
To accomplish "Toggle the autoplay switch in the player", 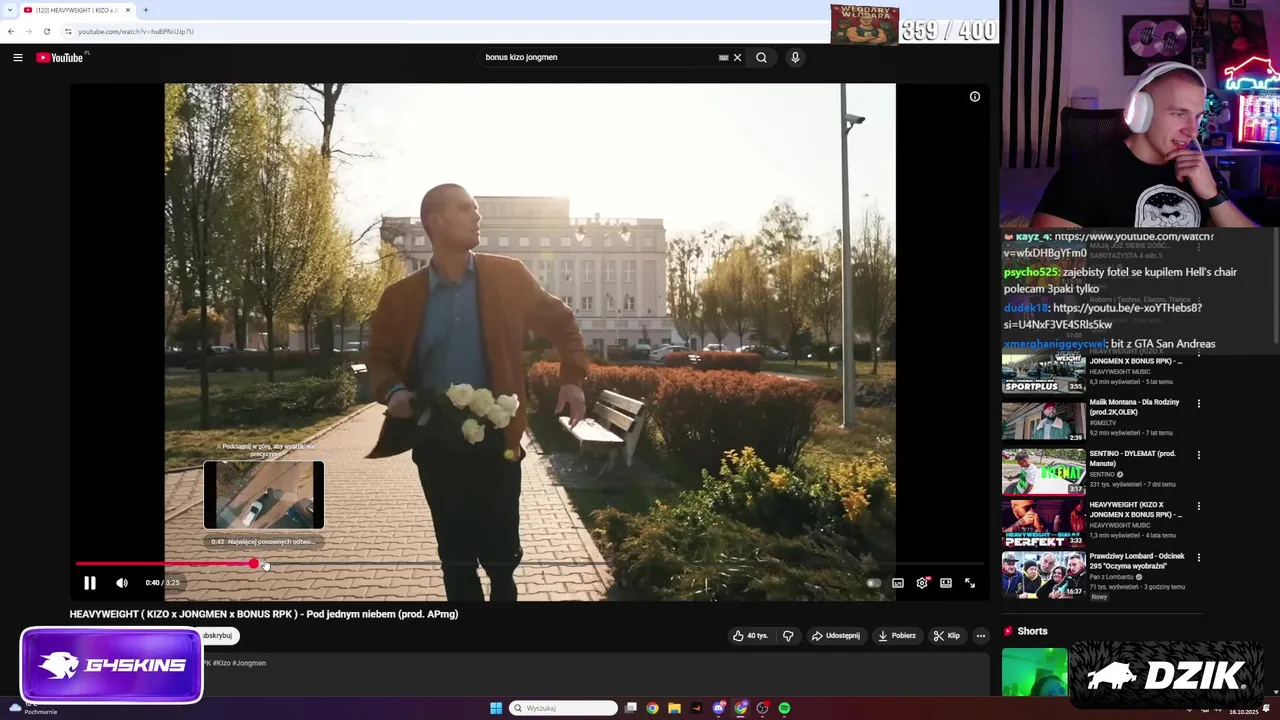I will 873,583.
